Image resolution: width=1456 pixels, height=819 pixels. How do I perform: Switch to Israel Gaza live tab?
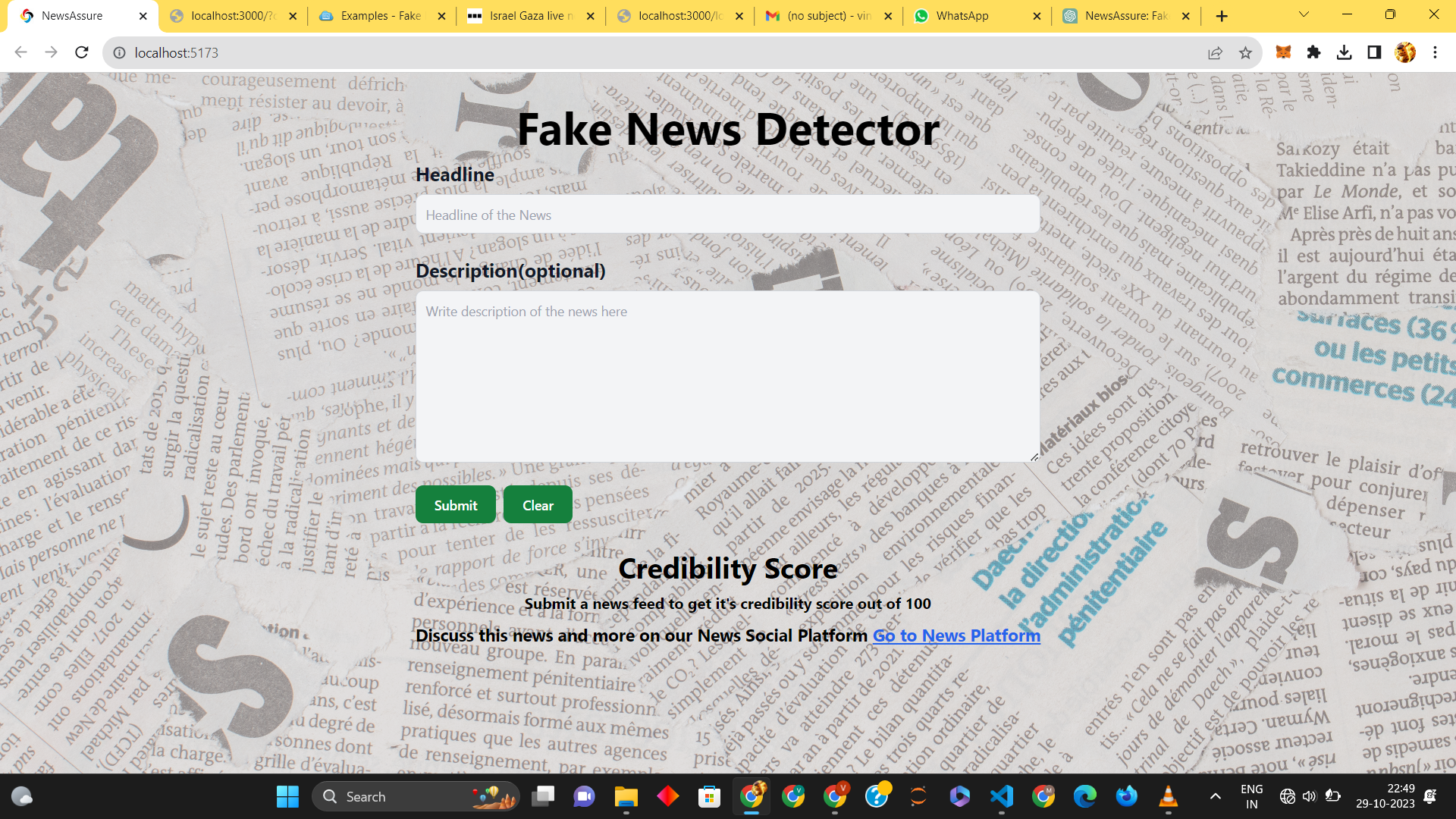click(531, 16)
